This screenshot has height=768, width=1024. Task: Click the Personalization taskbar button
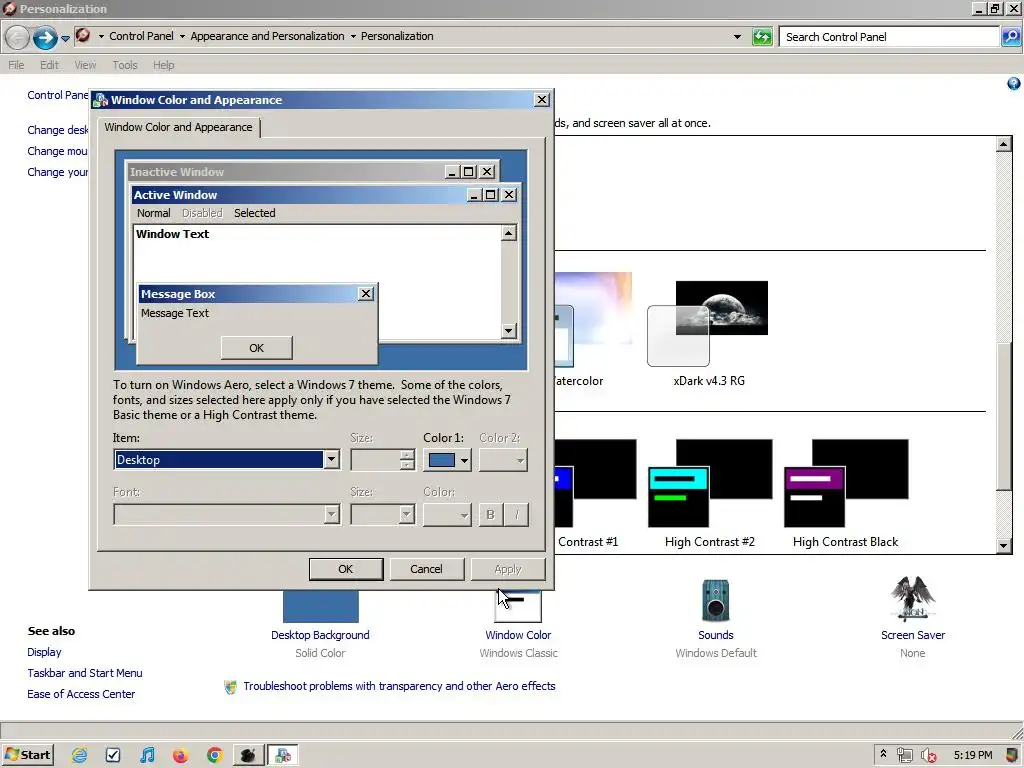pyautogui.click(x=283, y=756)
